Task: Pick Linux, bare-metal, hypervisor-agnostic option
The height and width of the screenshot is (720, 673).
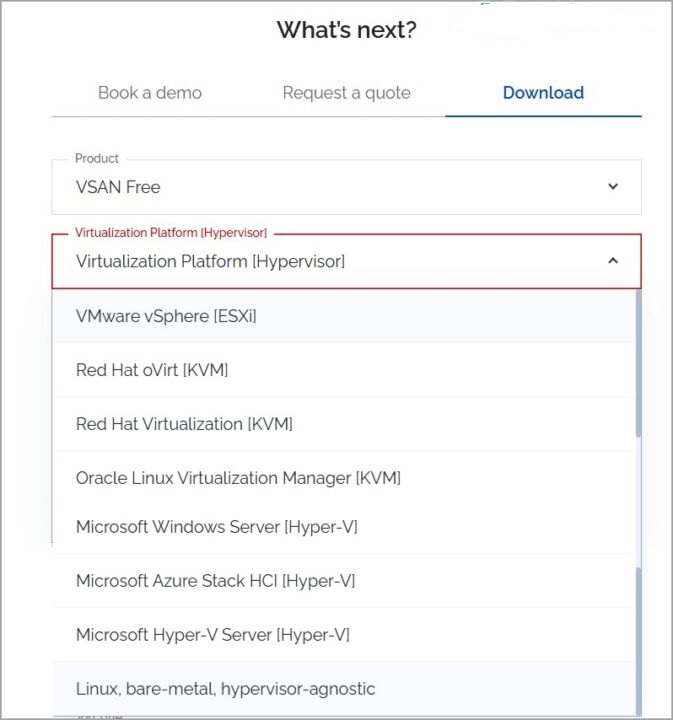Action: pos(344,688)
